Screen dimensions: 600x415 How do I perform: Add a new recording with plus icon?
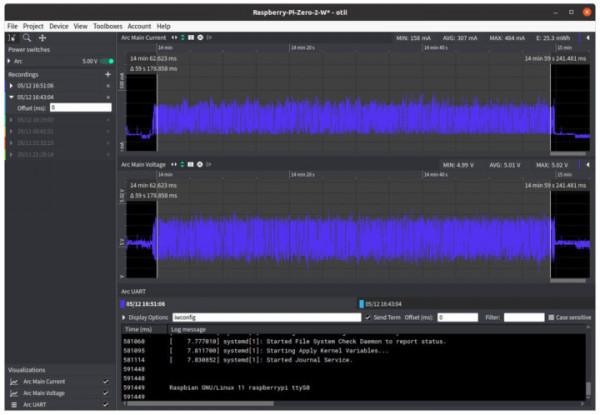[107, 74]
